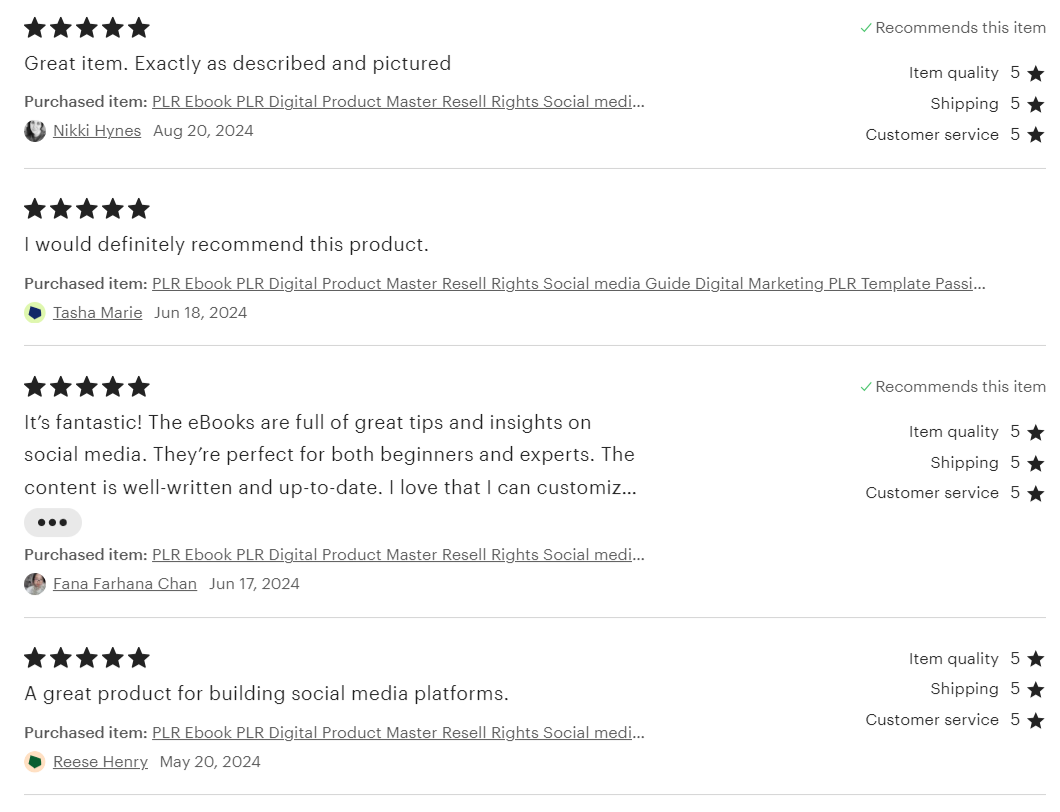Open purchased item link in Tasha's review
Screen dimensions: 1060x812
[x=569, y=283]
